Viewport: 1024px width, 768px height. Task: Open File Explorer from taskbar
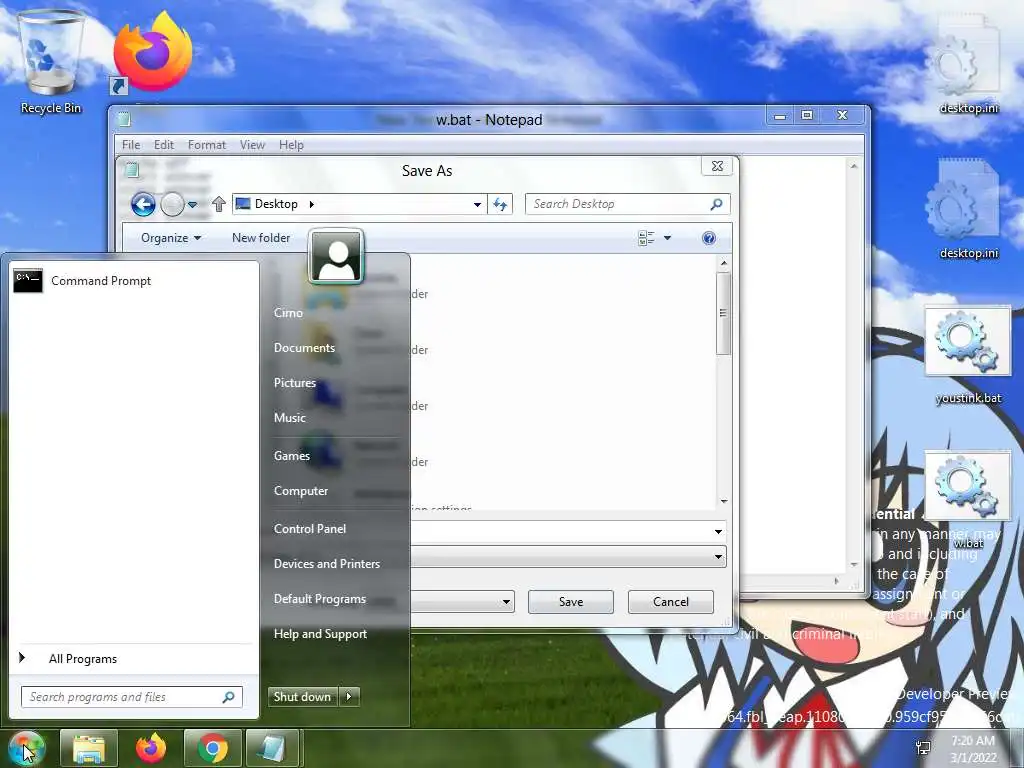[x=89, y=748]
